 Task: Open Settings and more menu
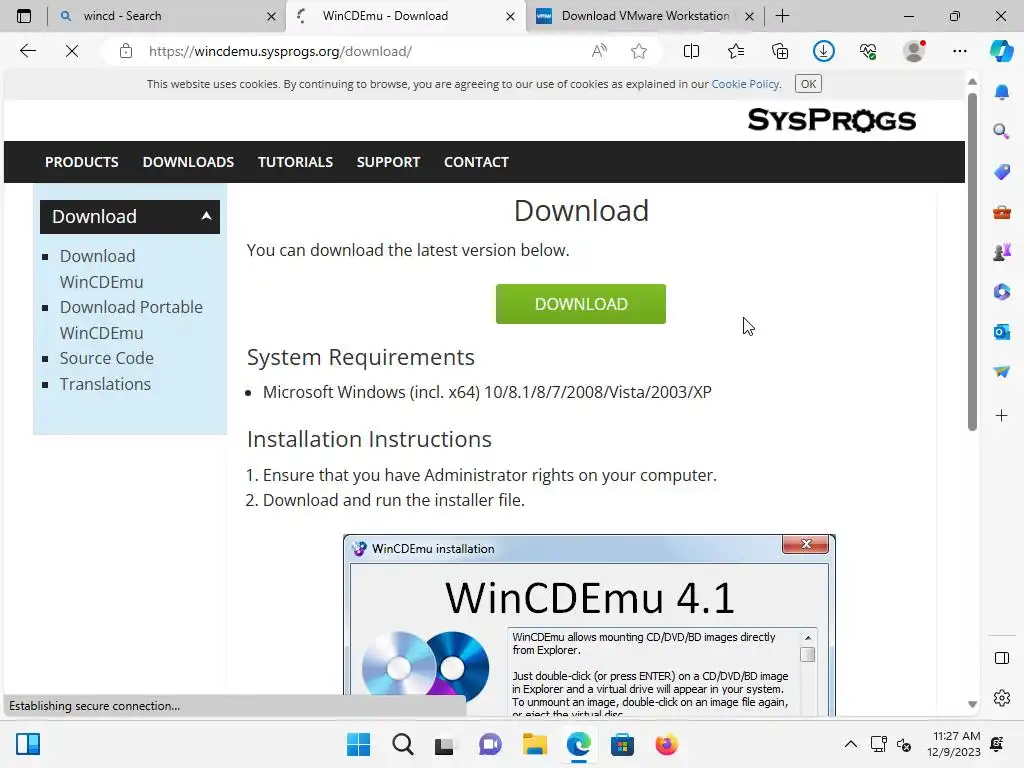(959, 51)
